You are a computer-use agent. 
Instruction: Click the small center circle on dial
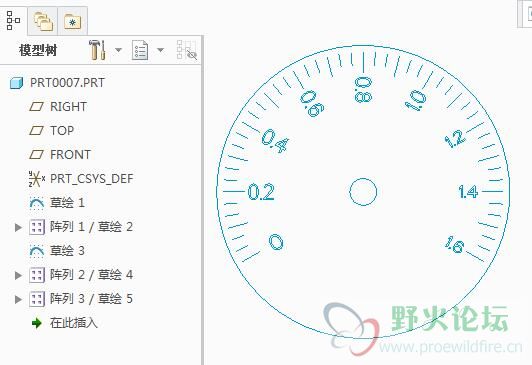(x=363, y=192)
